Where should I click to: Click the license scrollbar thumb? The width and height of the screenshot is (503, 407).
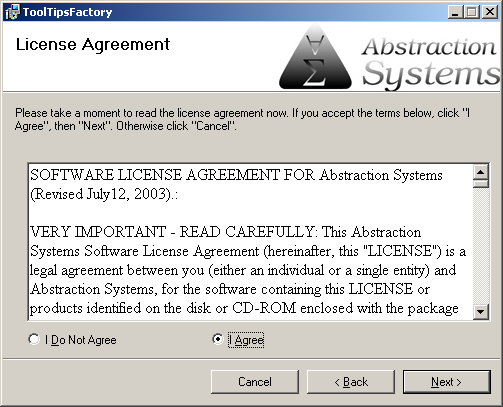(x=481, y=184)
